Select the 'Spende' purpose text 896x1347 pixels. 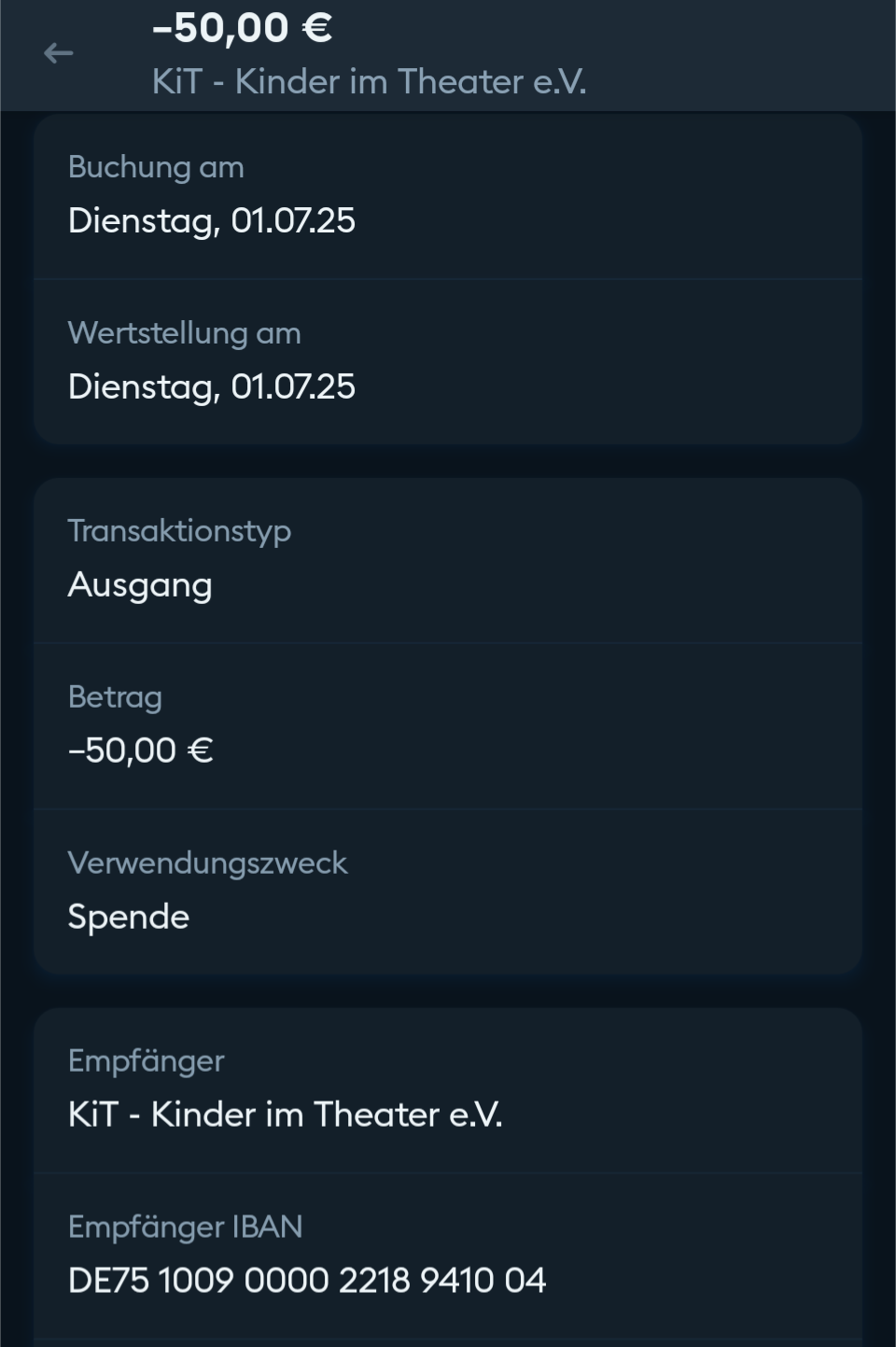[x=129, y=917]
